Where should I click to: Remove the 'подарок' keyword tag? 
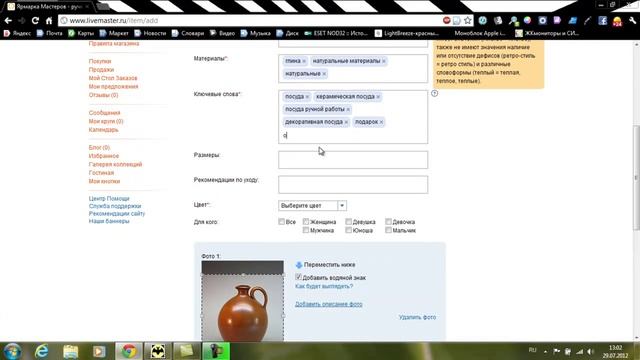tap(381, 122)
